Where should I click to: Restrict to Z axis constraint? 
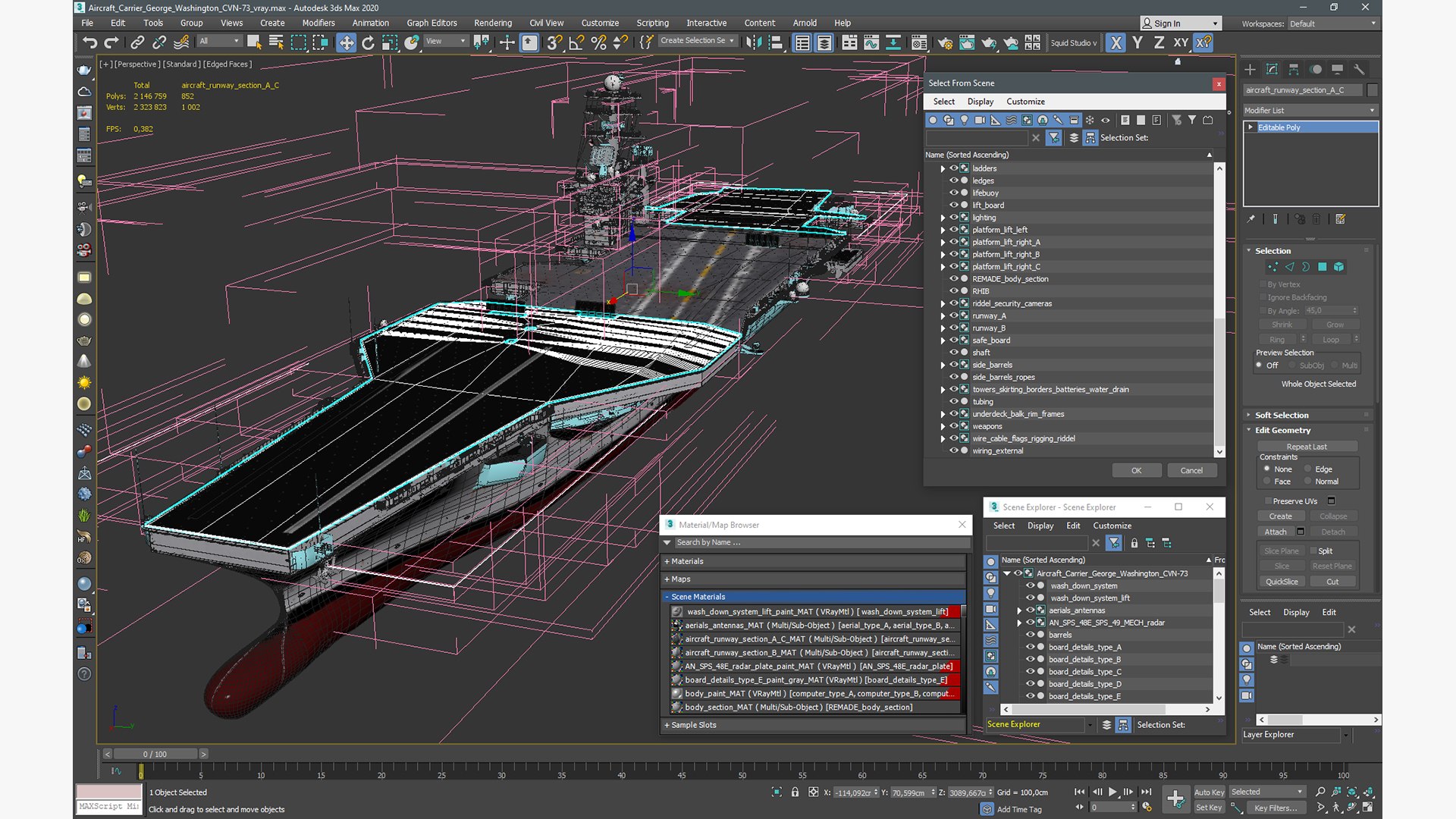tap(1159, 42)
